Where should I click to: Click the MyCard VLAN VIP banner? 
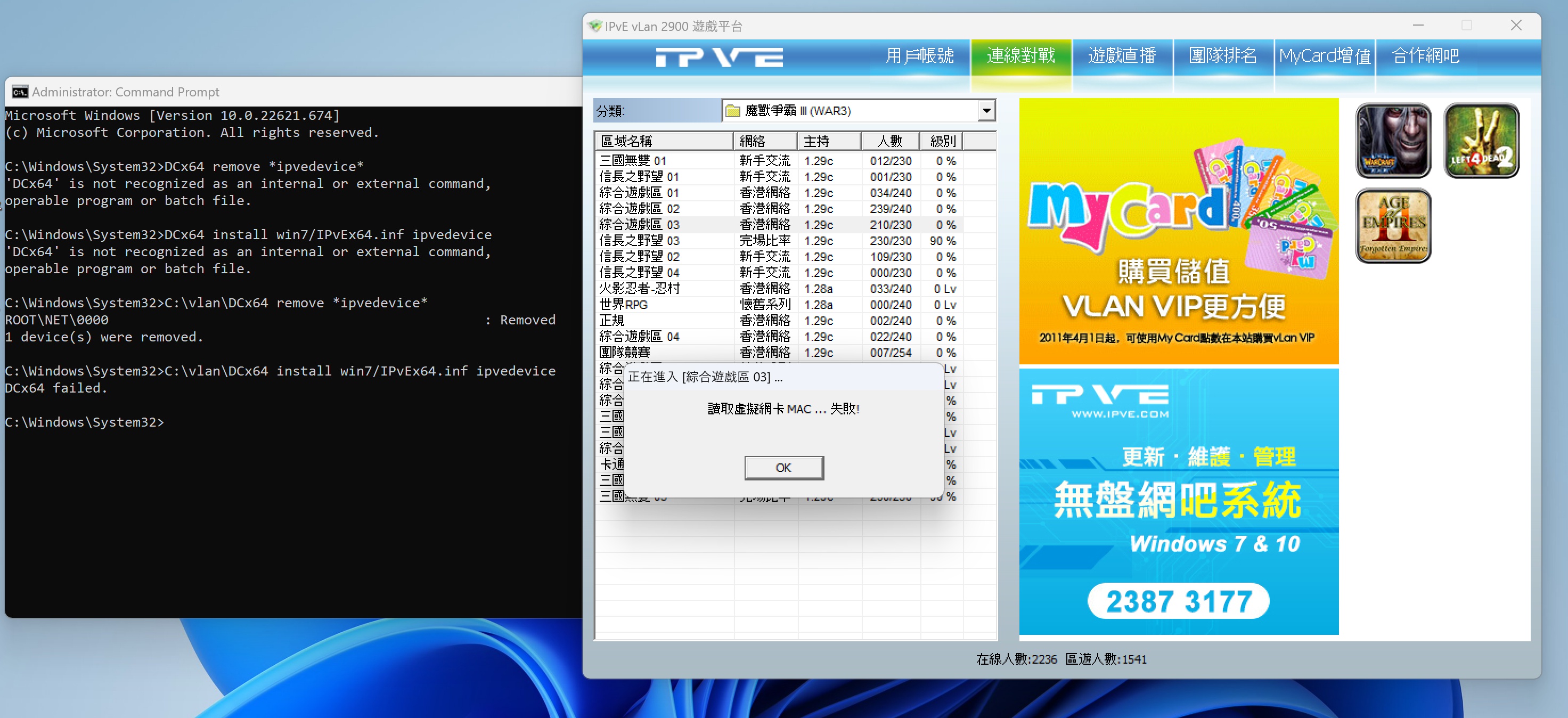[x=1179, y=231]
